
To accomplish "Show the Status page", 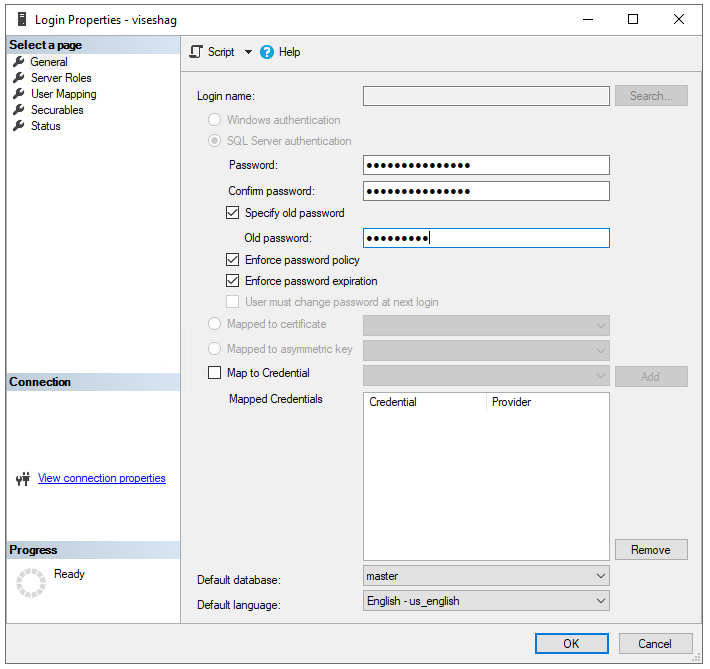I will coord(46,126).
